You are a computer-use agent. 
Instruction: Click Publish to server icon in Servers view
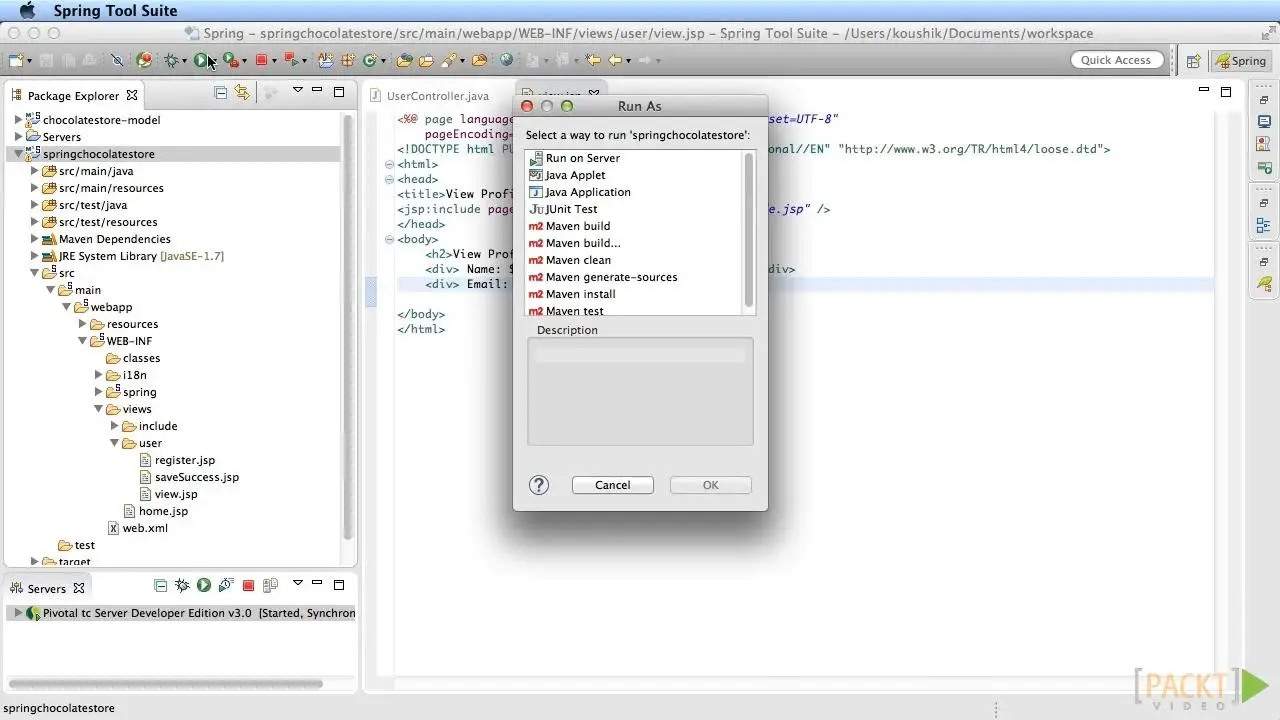pyautogui.click(x=270, y=585)
